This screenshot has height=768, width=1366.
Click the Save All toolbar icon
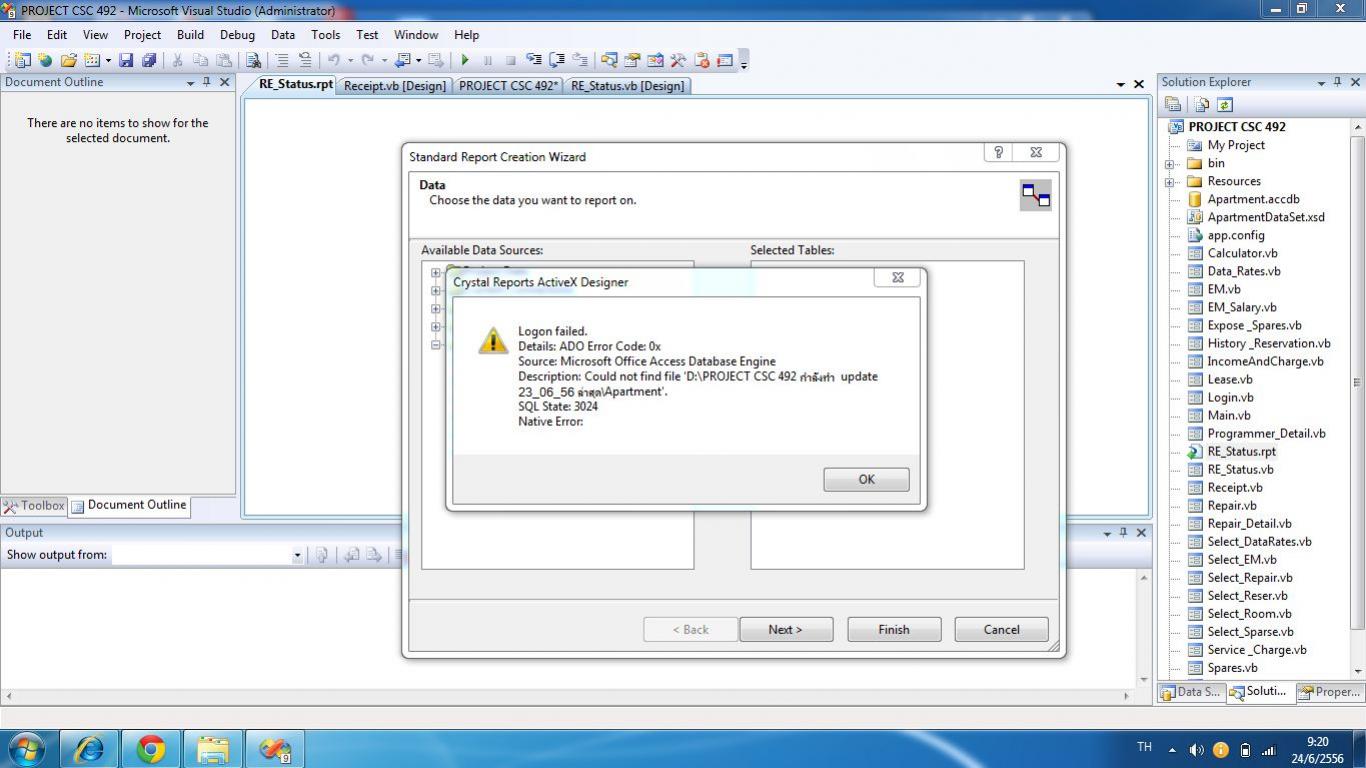tap(149, 60)
